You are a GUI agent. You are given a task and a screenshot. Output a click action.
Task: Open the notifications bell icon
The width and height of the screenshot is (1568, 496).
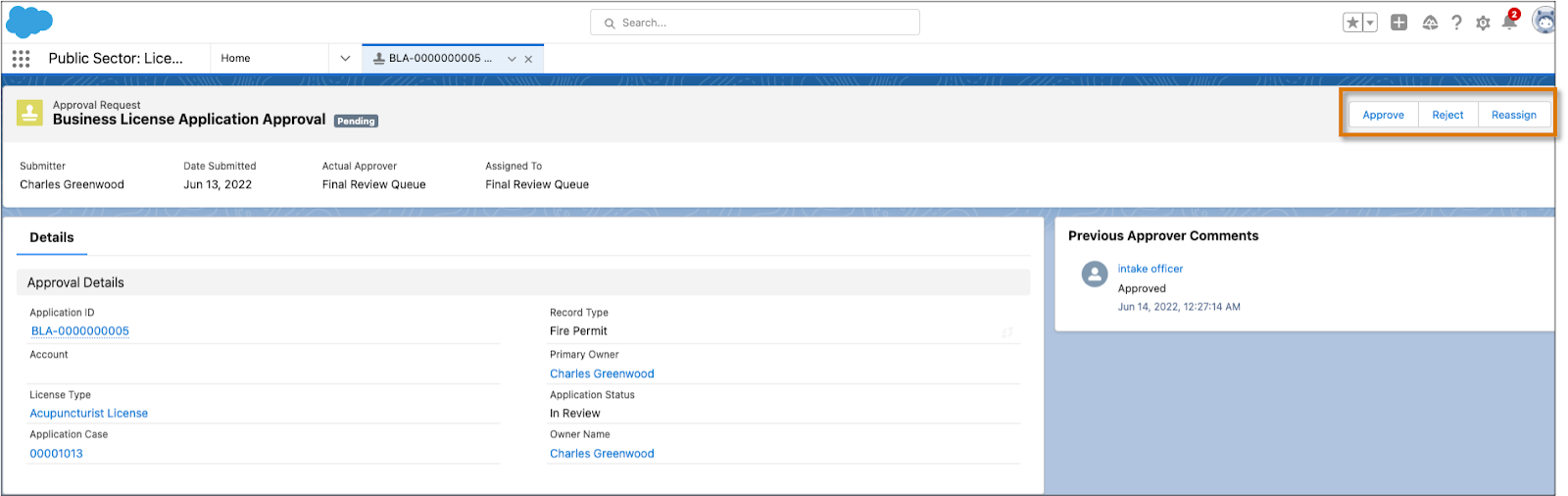coord(1510,21)
